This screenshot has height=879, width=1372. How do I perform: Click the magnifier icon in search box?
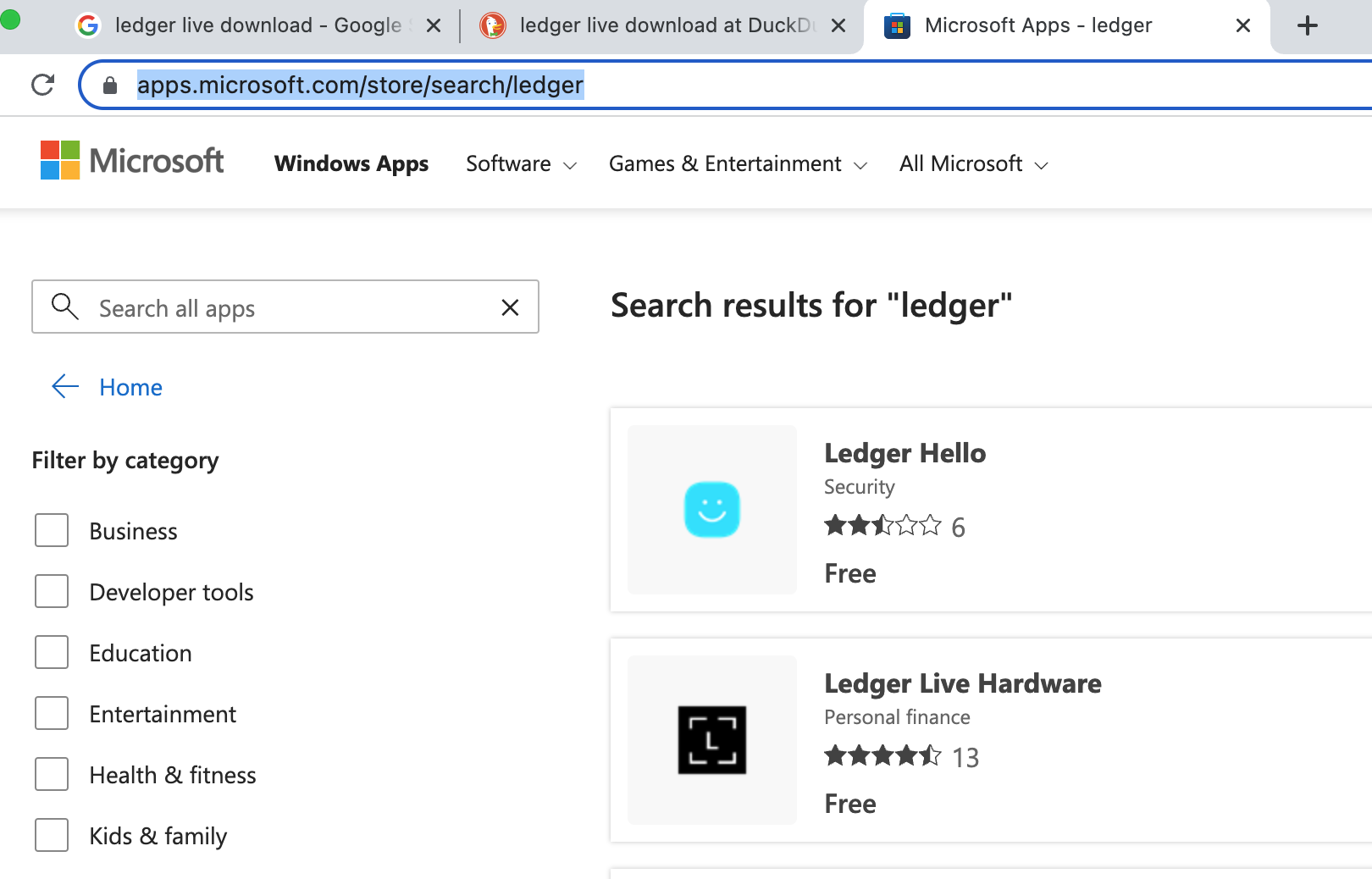click(x=64, y=307)
